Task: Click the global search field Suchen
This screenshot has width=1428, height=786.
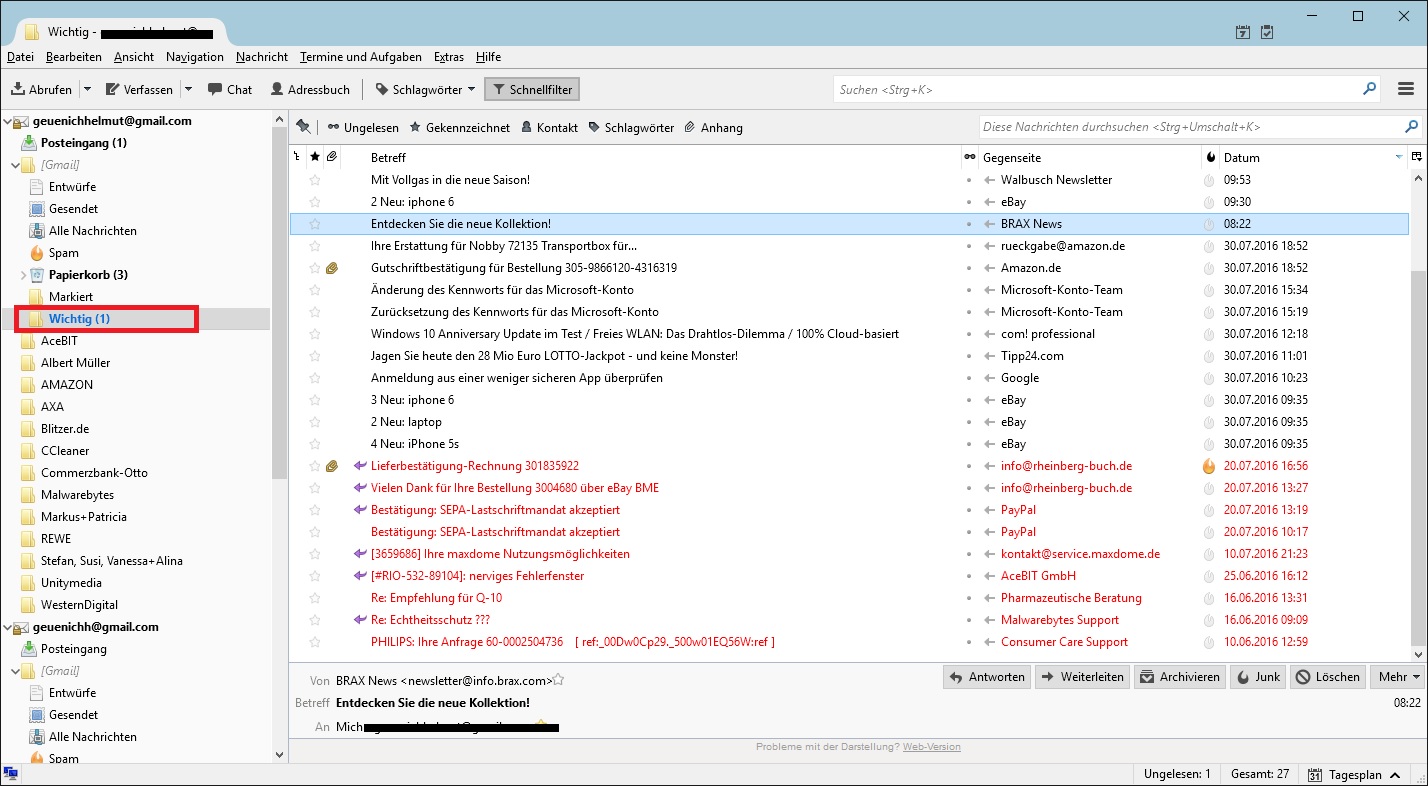Action: click(x=1097, y=89)
